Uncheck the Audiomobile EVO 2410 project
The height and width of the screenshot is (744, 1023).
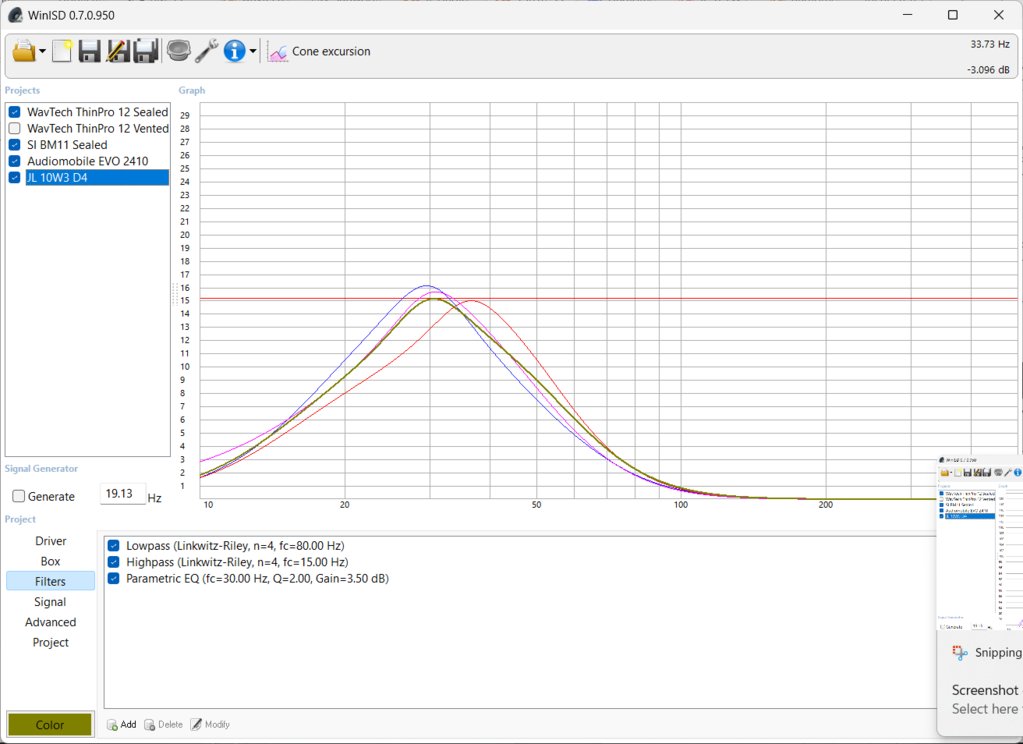(15, 161)
